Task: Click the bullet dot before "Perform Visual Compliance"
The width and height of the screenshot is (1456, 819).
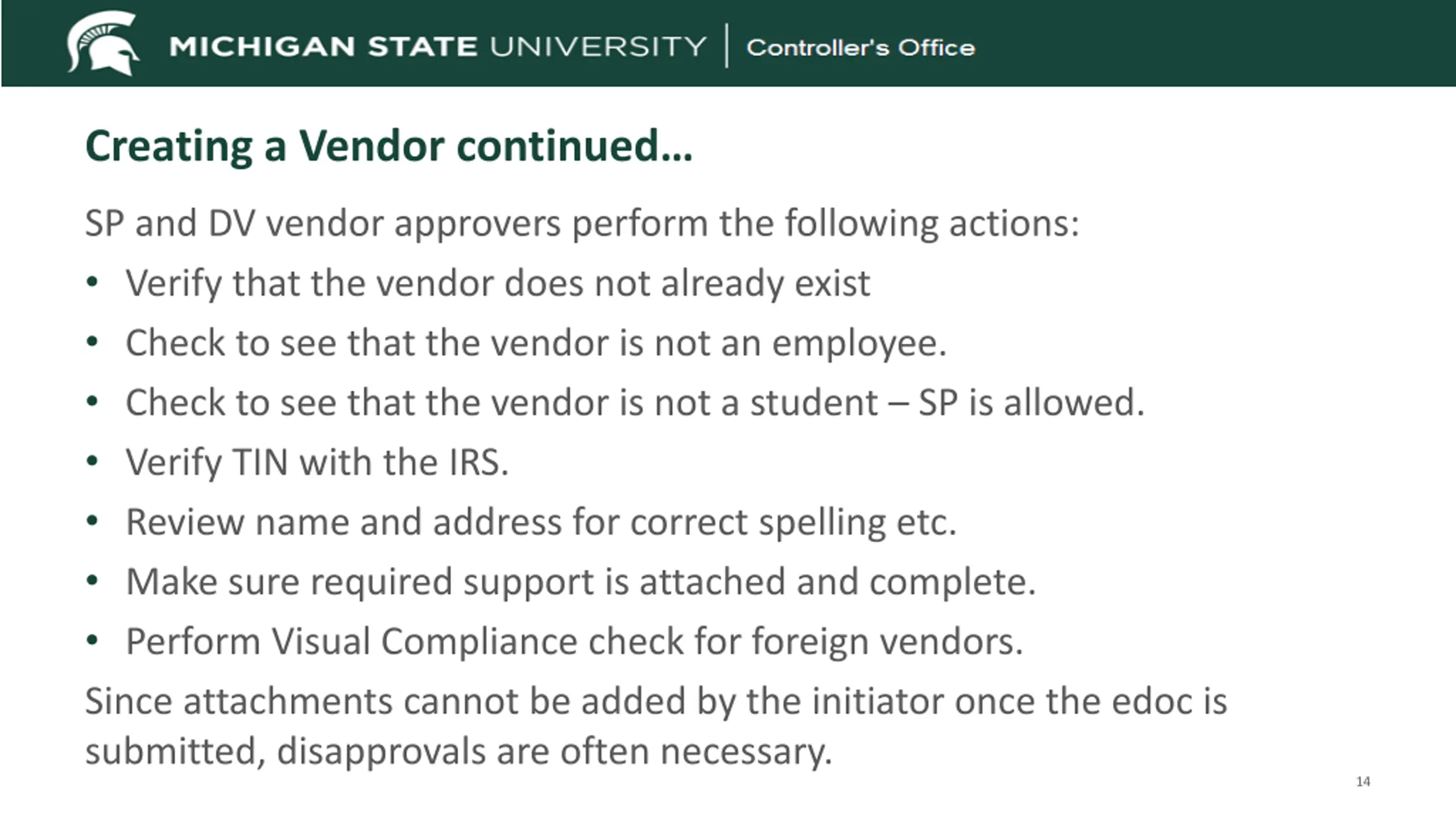Action: tap(92, 640)
